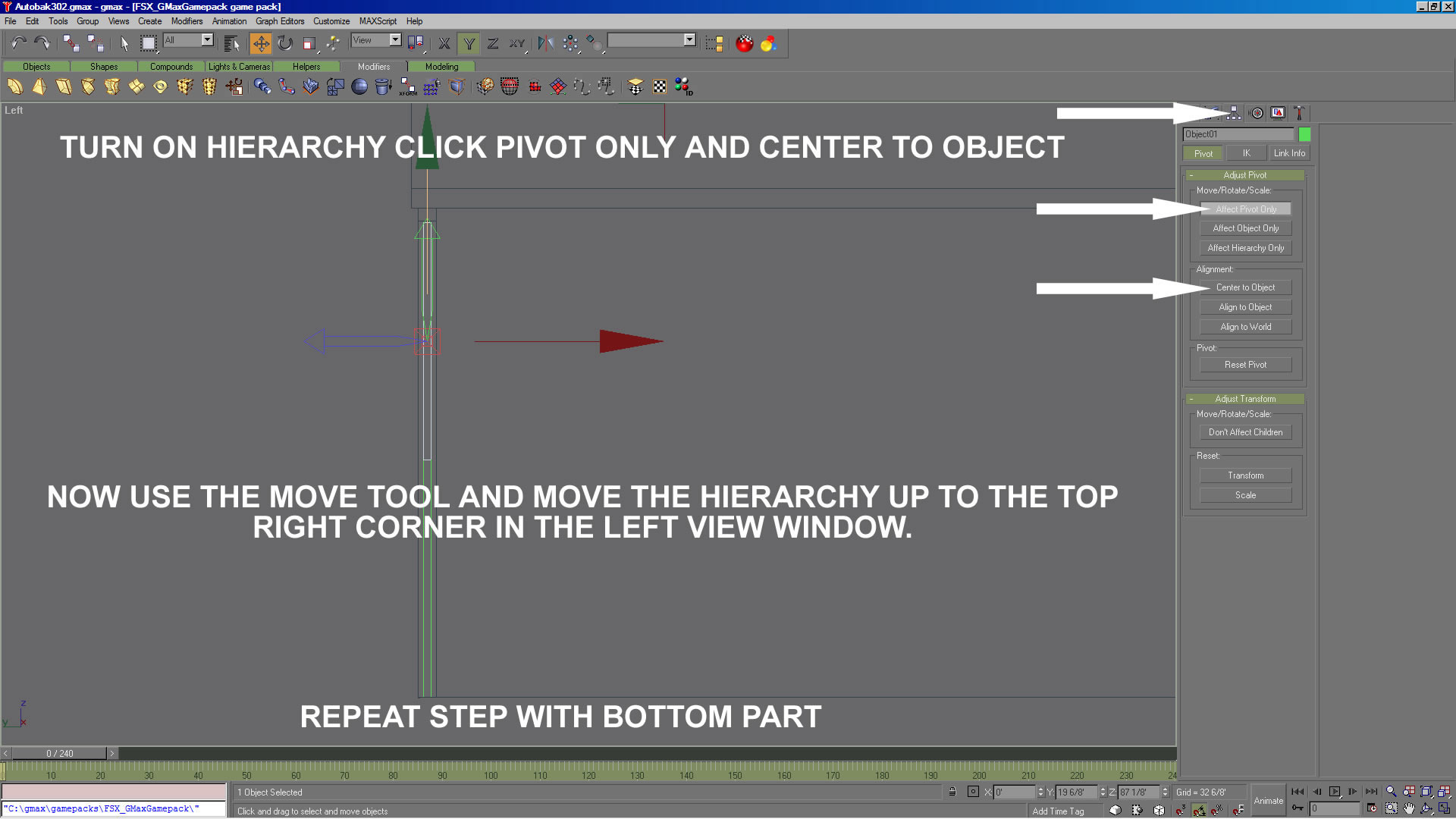Viewport: 1456px width, 819px height.
Task: Select the Rotate tool in toolbar
Action: pyautogui.click(x=284, y=44)
